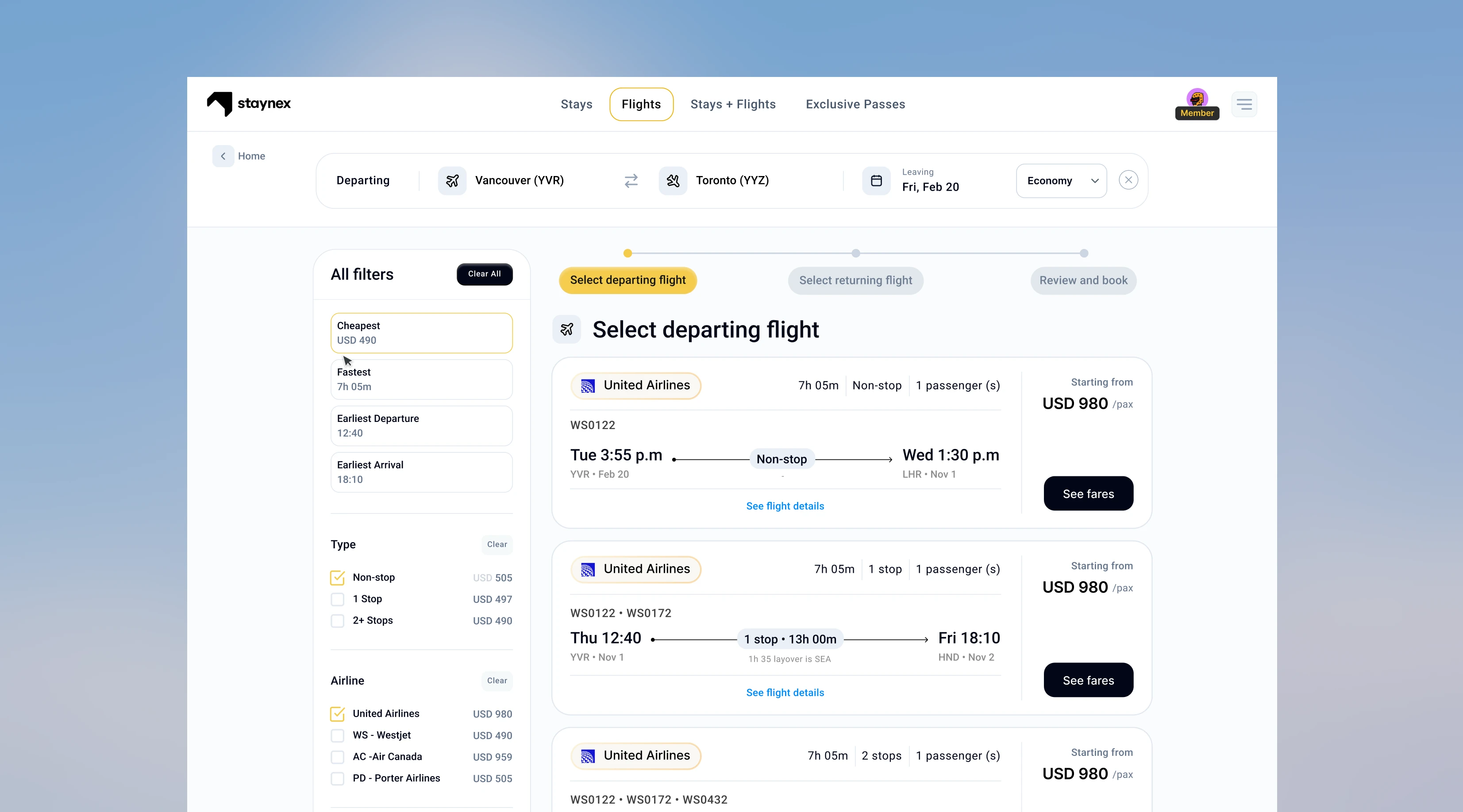The height and width of the screenshot is (812, 1463).
Task: Clear the Airline filter section
Action: (497, 681)
